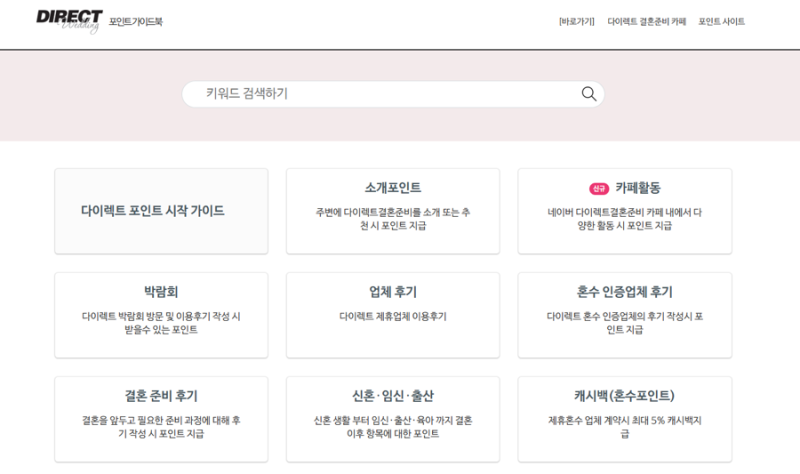Click the 소개포인트 description starting with 주변에

[393, 219]
